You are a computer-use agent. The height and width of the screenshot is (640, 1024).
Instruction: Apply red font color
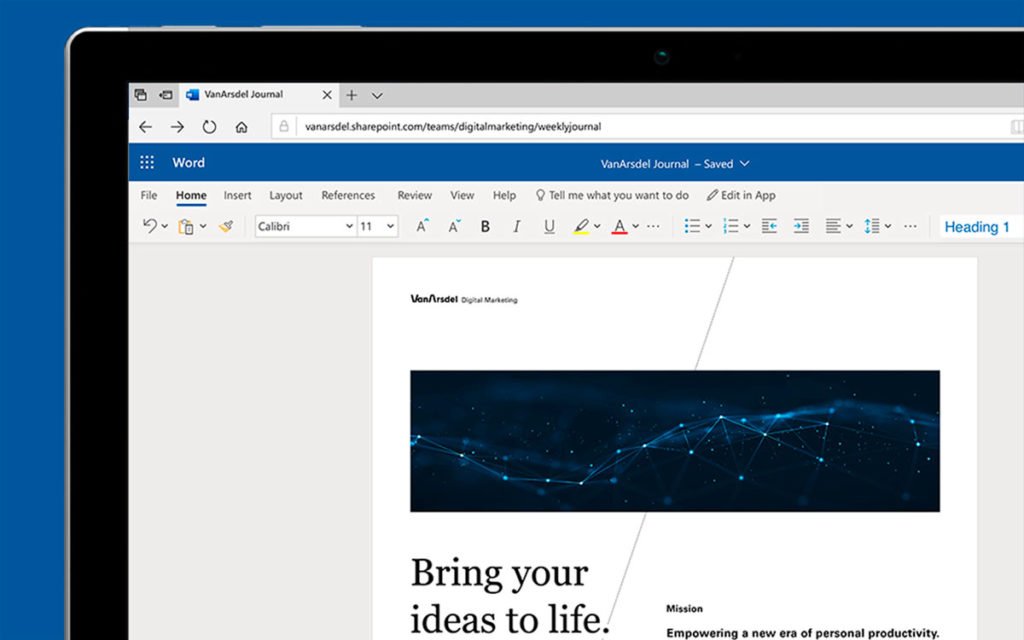619,227
